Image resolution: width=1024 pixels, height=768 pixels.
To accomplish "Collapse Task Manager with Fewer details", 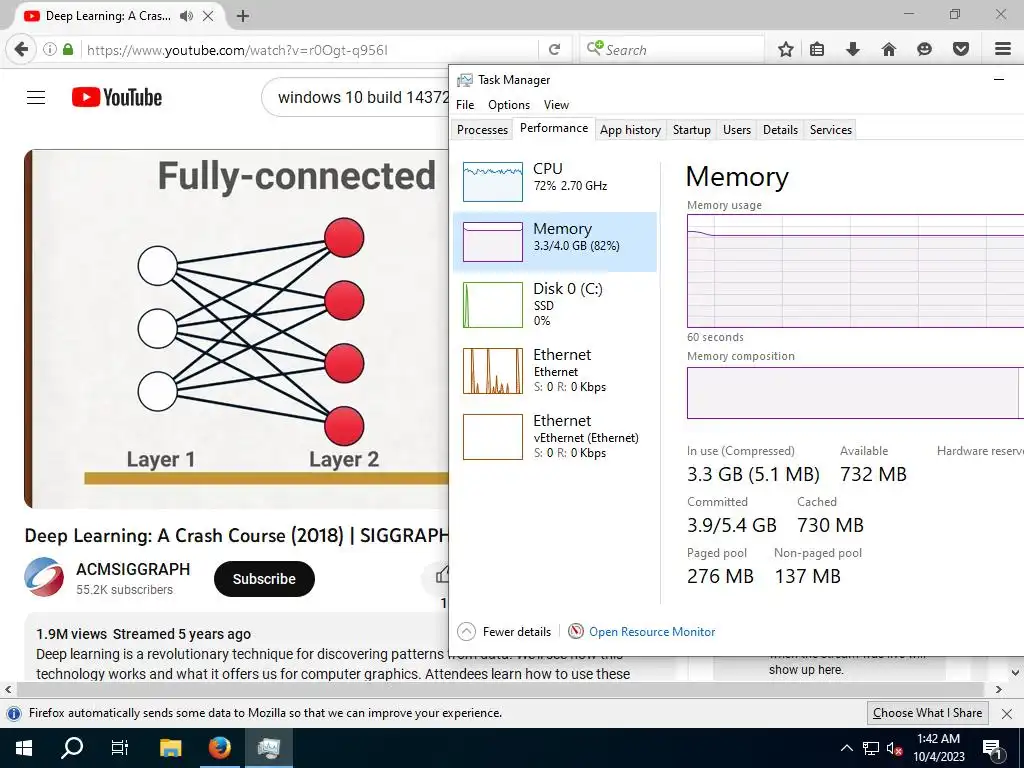I will pyautogui.click(x=504, y=632).
